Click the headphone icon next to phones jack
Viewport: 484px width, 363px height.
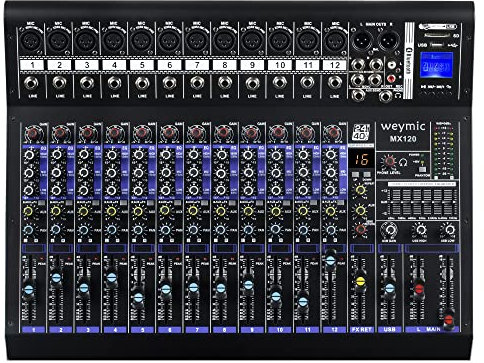(x=398, y=96)
